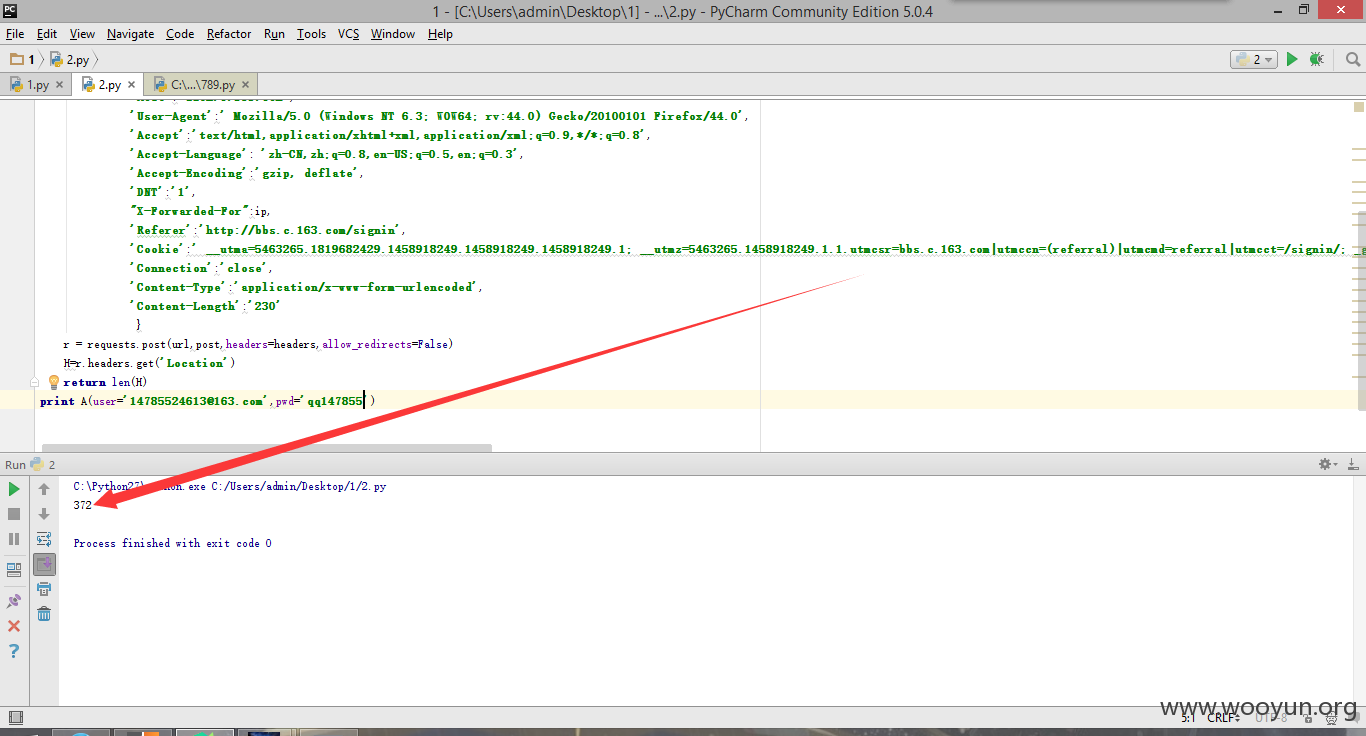The height and width of the screenshot is (736, 1366).
Task: Open Help menu in menu bar
Action: click(440, 34)
